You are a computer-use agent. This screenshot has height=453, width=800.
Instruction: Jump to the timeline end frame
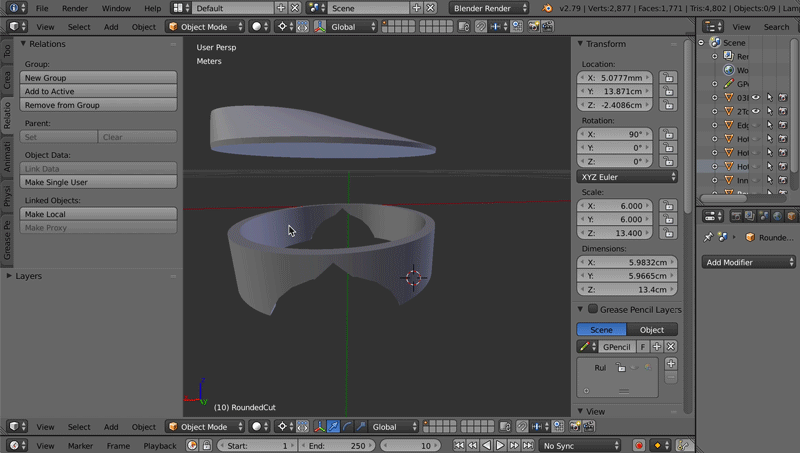point(528,445)
